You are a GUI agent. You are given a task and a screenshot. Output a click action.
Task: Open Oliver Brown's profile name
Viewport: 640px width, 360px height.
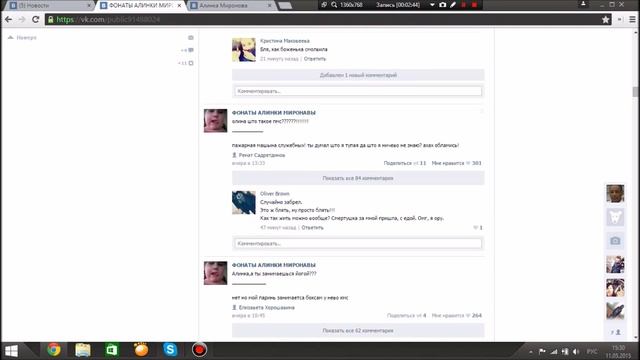[x=274, y=193]
